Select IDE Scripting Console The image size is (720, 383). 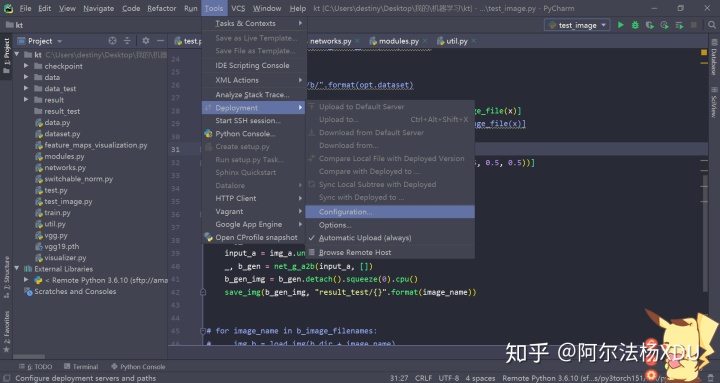(254, 65)
